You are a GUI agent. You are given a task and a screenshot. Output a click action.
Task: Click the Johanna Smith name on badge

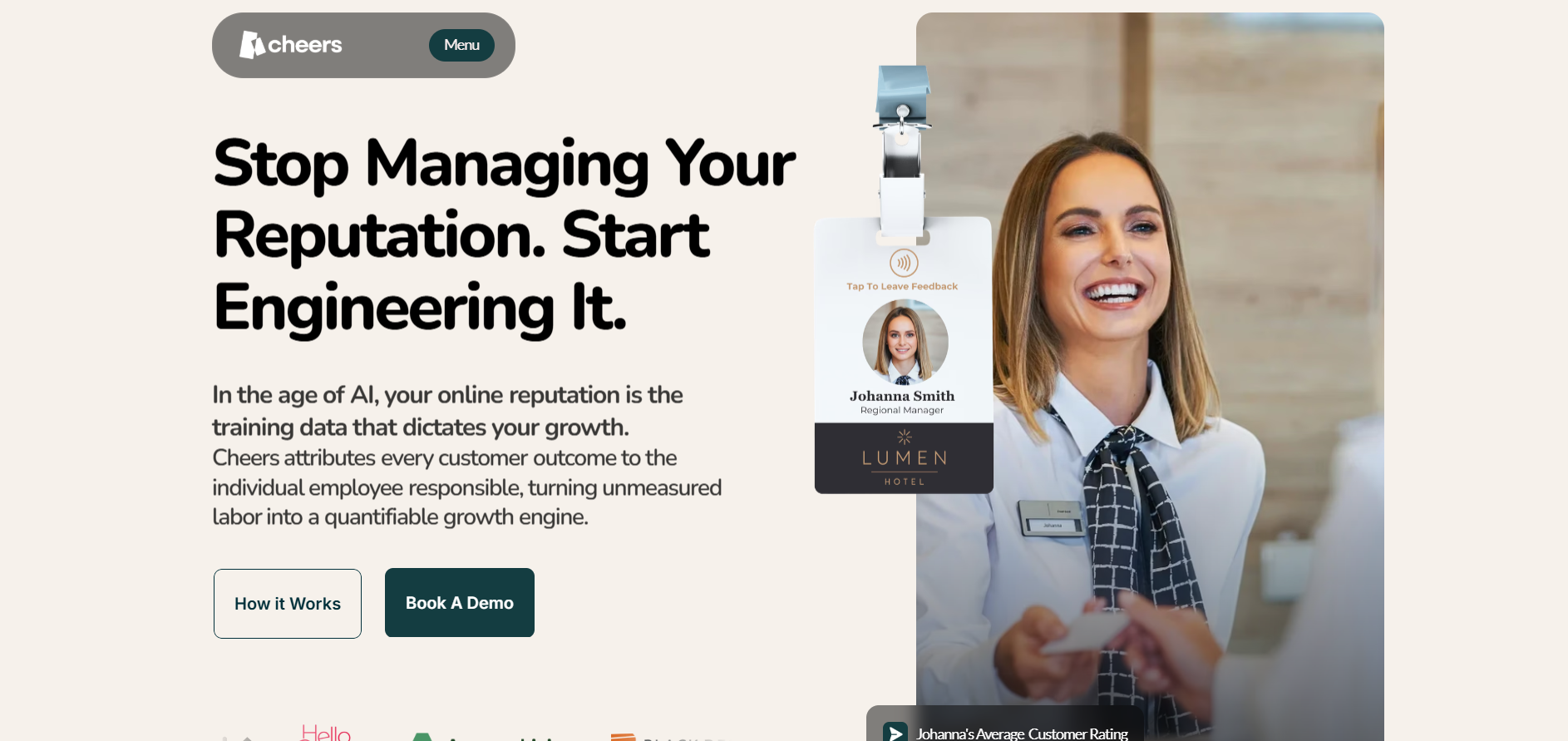(x=902, y=396)
